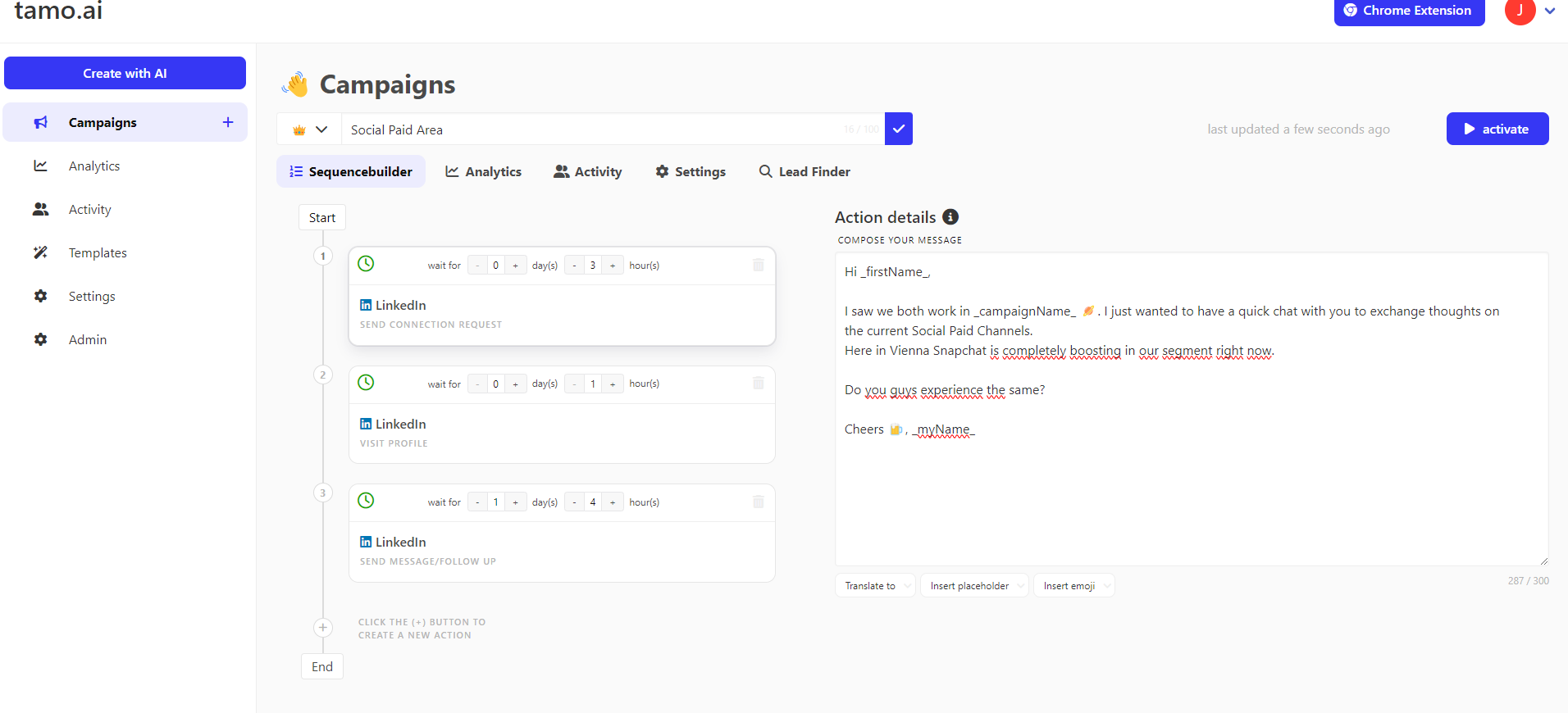Click the LinkedIn icon in step 1
This screenshot has width=1568, height=713.
[366, 305]
